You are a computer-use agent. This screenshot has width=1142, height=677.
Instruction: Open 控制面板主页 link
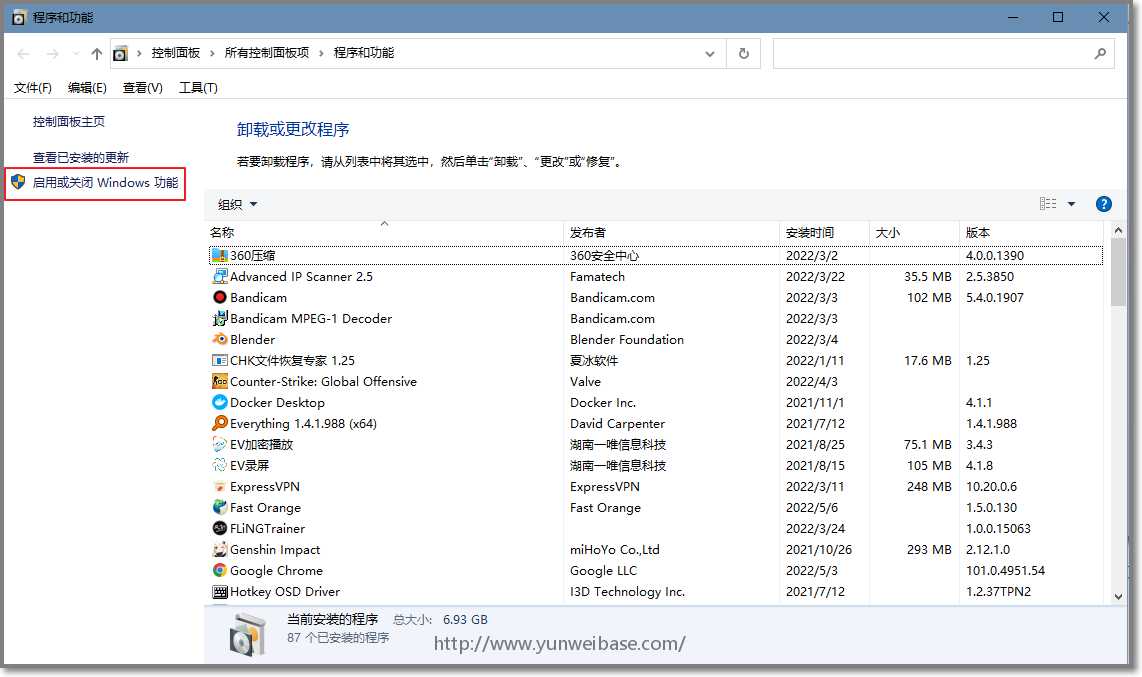pyautogui.click(x=68, y=122)
